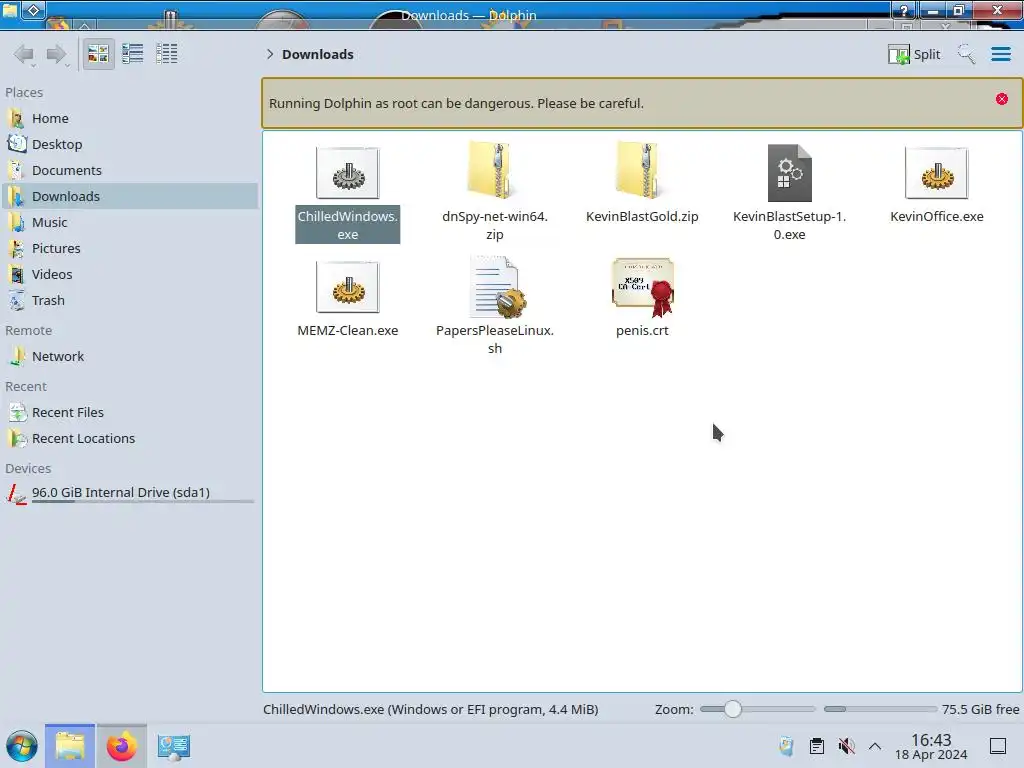Open the clipboard tray icon

point(816,746)
